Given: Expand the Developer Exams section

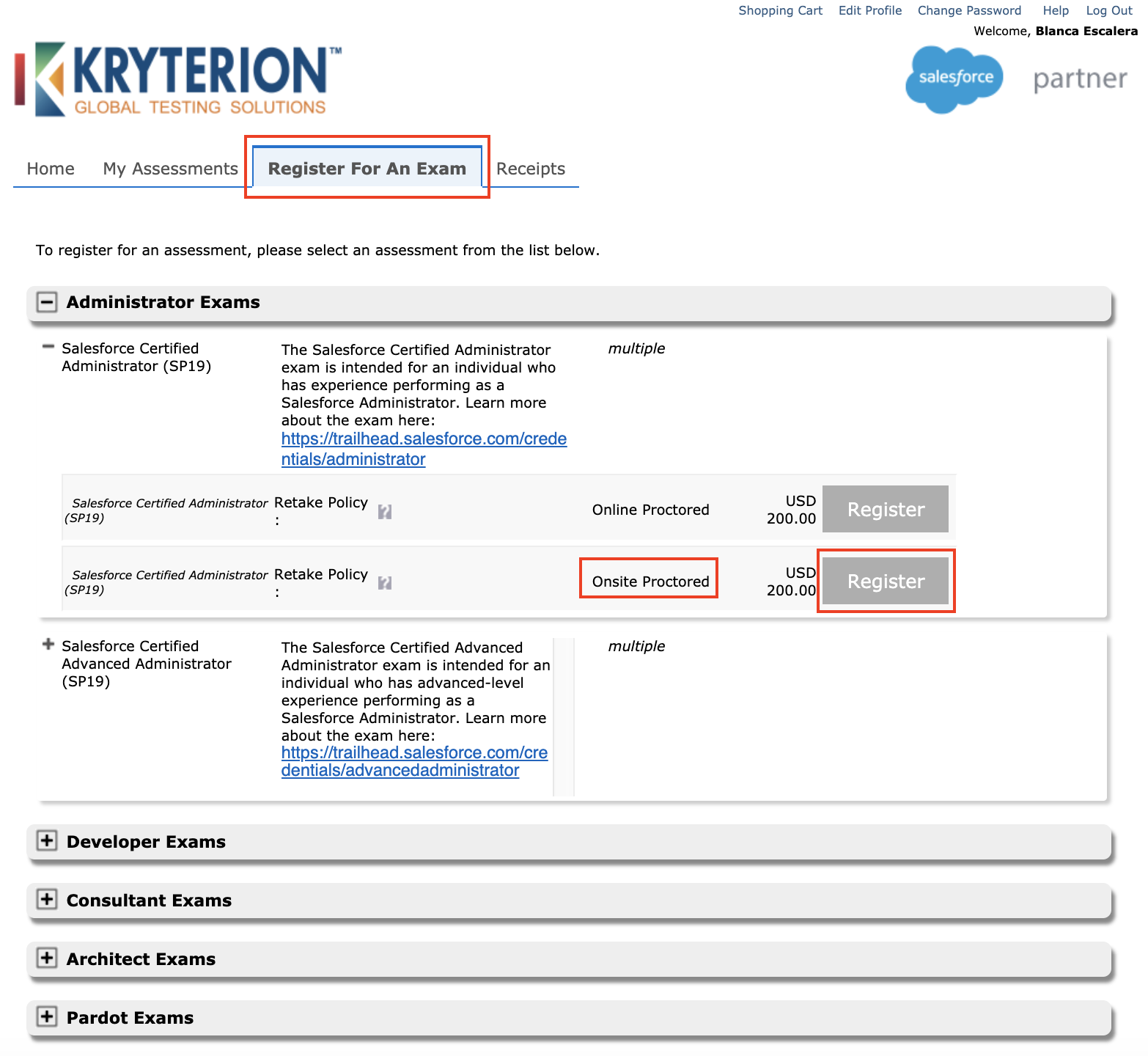Looking at the screenshot, I should coord(47,841).
